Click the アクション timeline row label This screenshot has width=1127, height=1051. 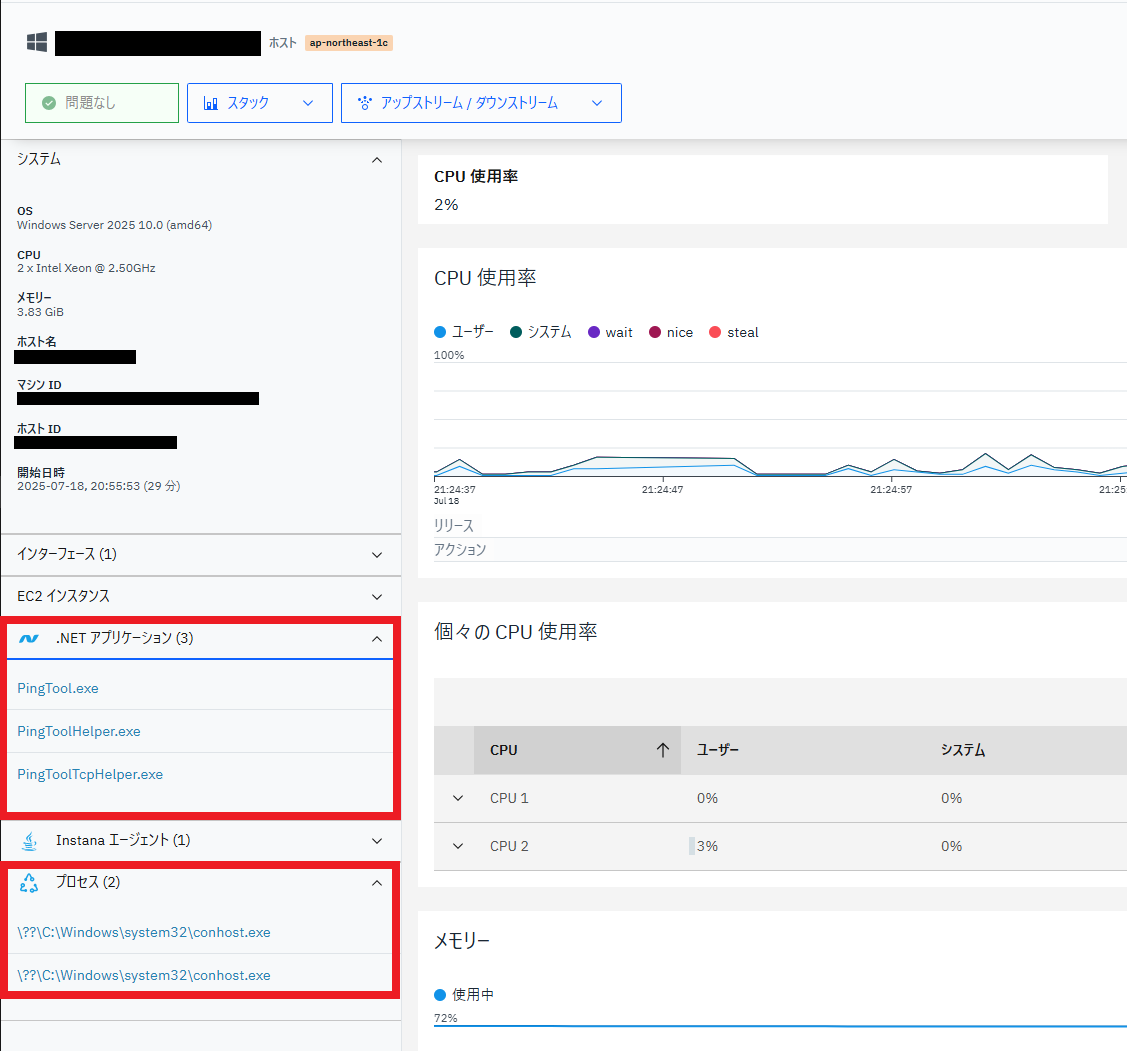click(x=460, y=550)
